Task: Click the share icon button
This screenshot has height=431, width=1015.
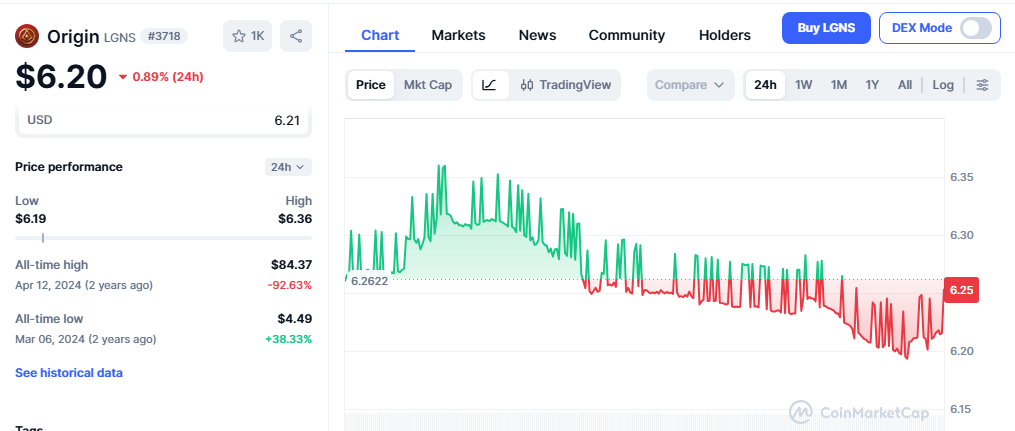Action: click(x=296, y=36)
